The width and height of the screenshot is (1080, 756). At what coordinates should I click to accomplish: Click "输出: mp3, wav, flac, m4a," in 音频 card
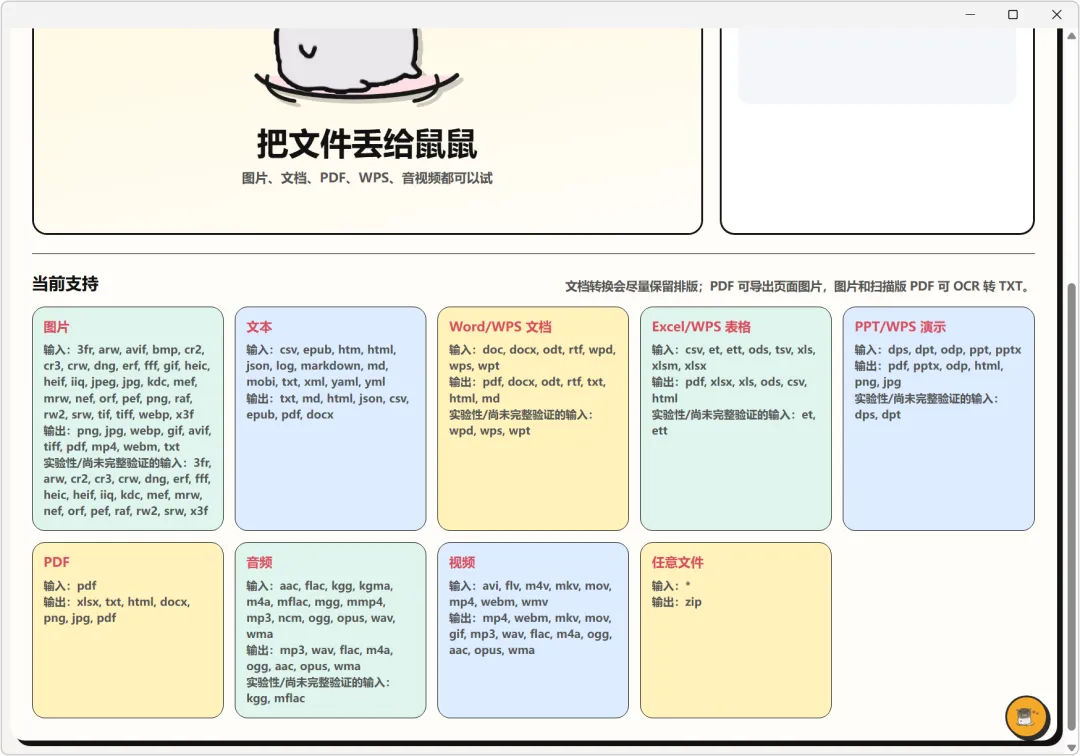point(320,650)
